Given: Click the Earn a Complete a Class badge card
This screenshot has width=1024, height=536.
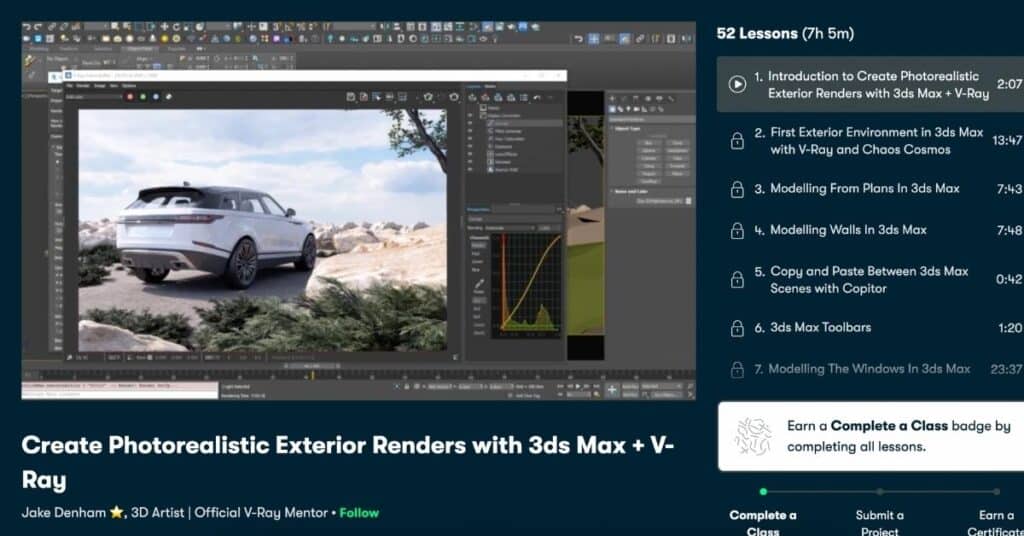Looking at the screenshot, I should (871, 436).
